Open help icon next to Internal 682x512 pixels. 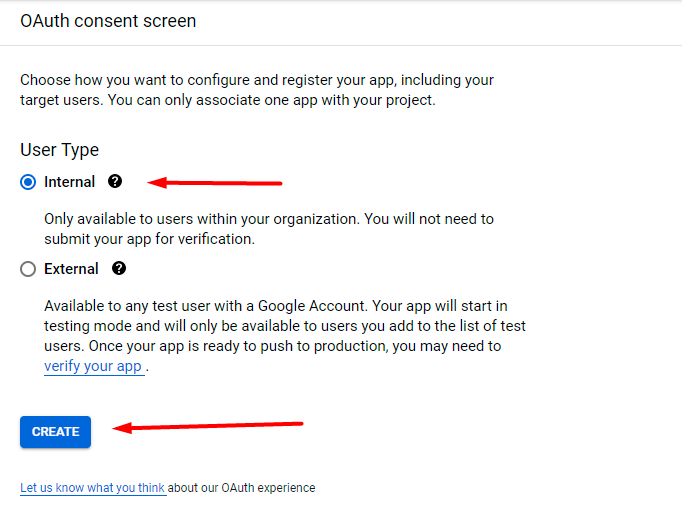tap(115, 181)
